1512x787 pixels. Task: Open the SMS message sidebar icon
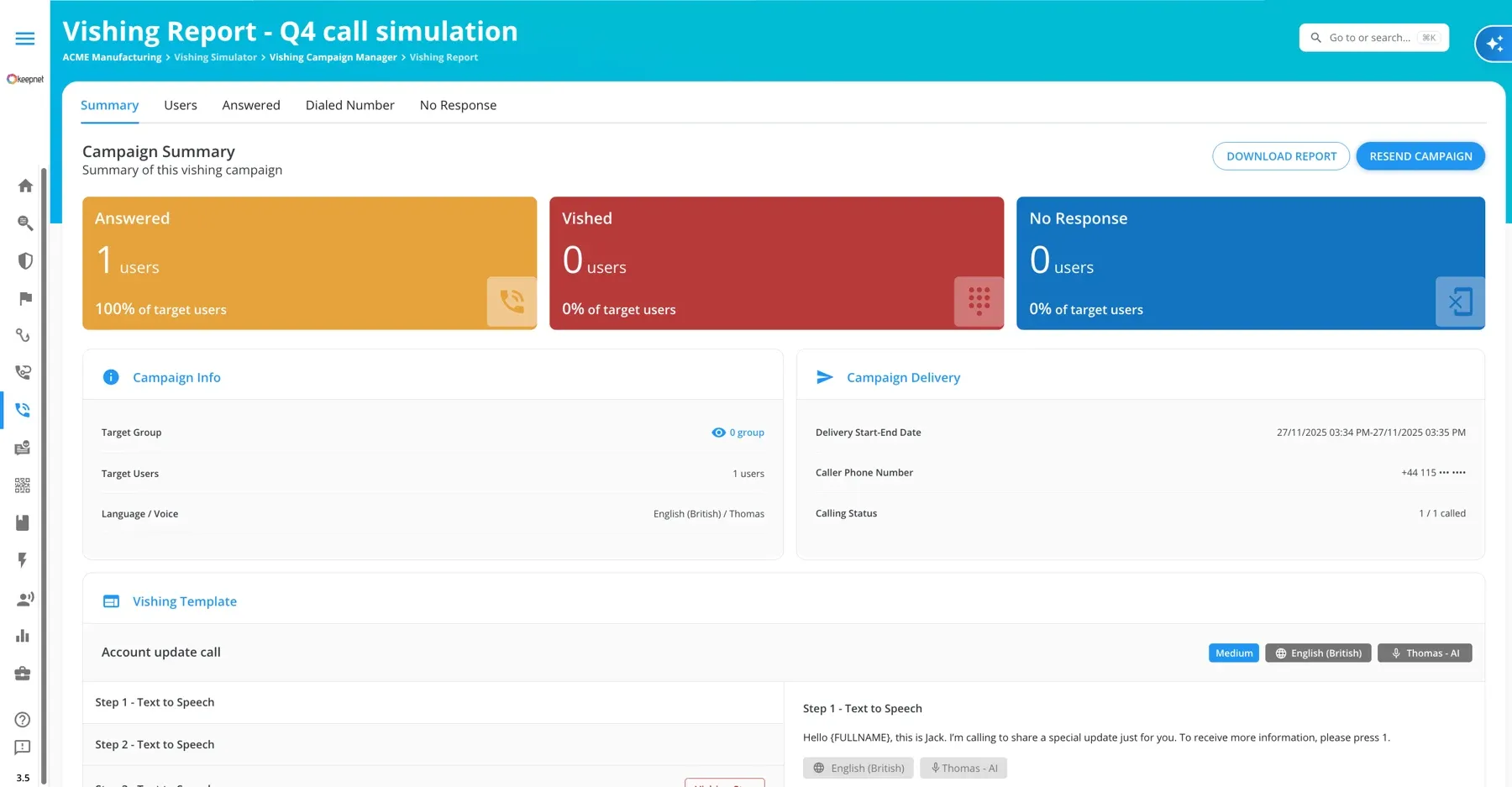pos(23,448)
